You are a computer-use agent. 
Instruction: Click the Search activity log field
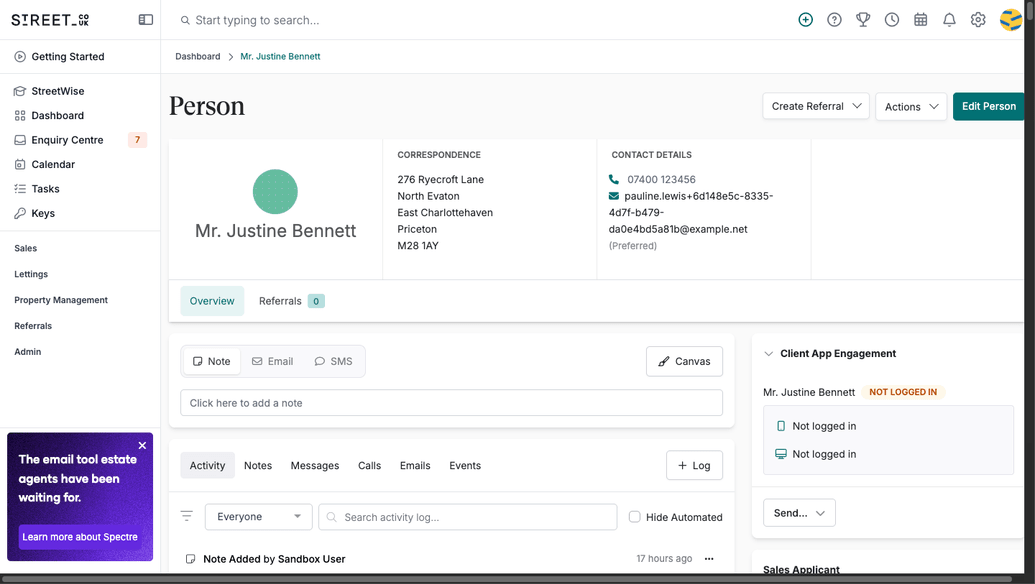[x=468, y=517]
